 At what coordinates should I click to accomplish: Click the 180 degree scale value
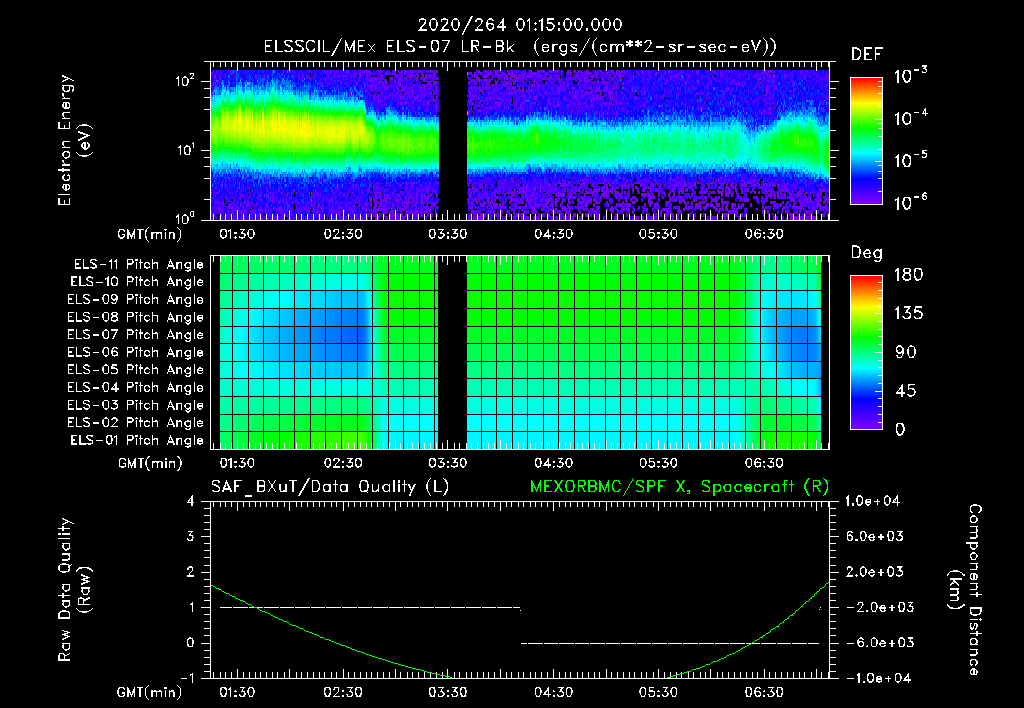point(909,274)
